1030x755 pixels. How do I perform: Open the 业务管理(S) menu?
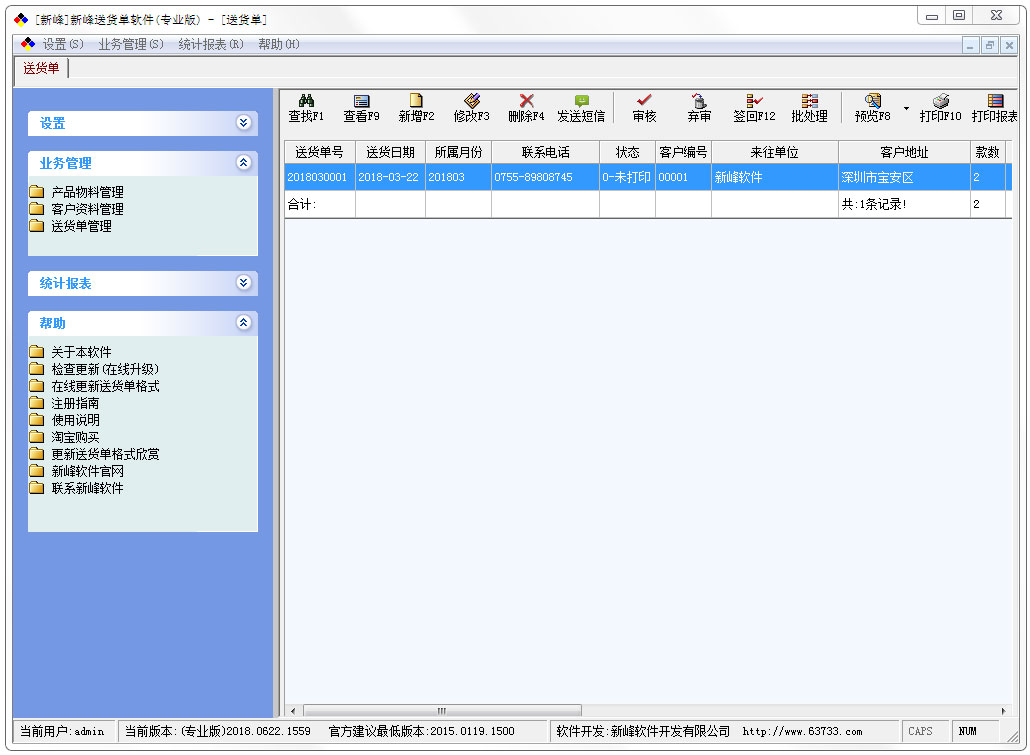click(x=131, y=44)
